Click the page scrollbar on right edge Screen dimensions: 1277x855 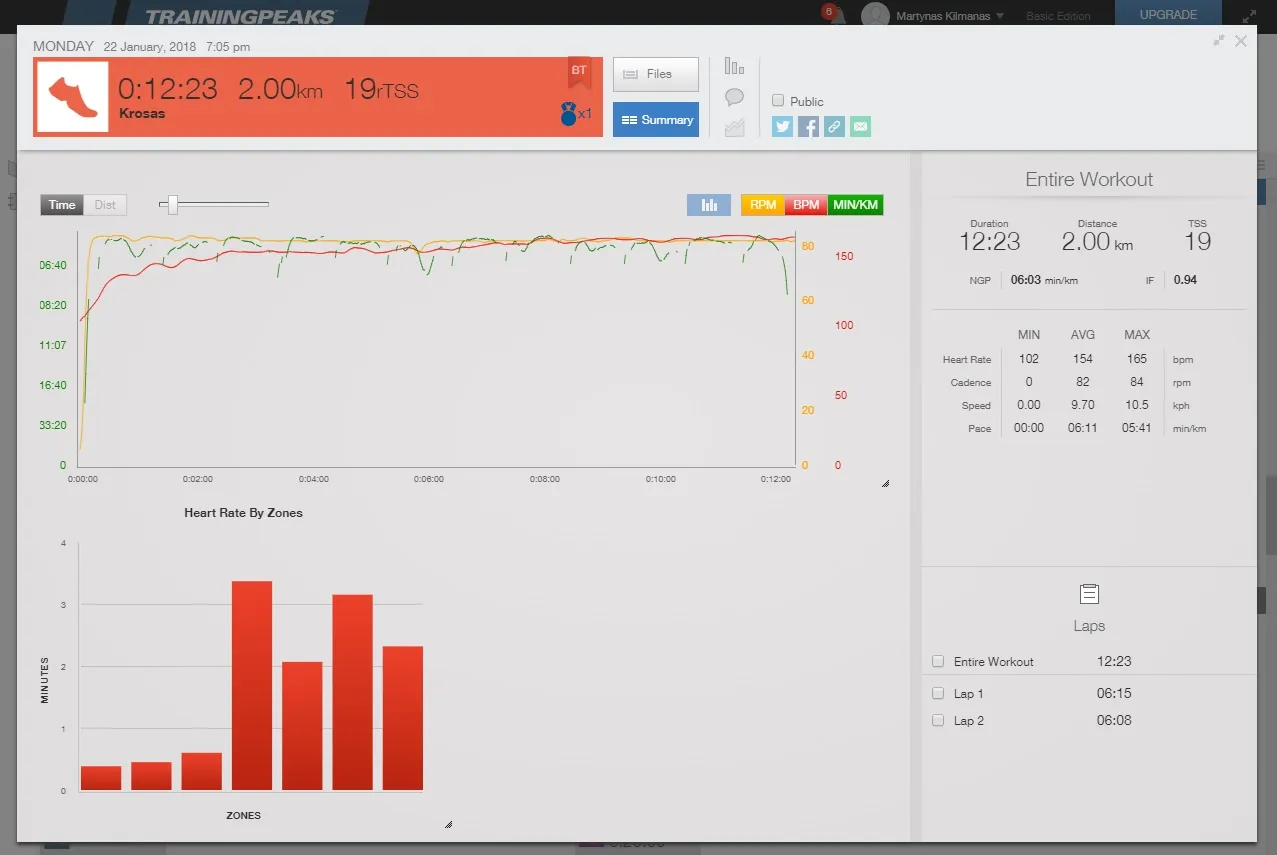click(x=1271, y=515)
